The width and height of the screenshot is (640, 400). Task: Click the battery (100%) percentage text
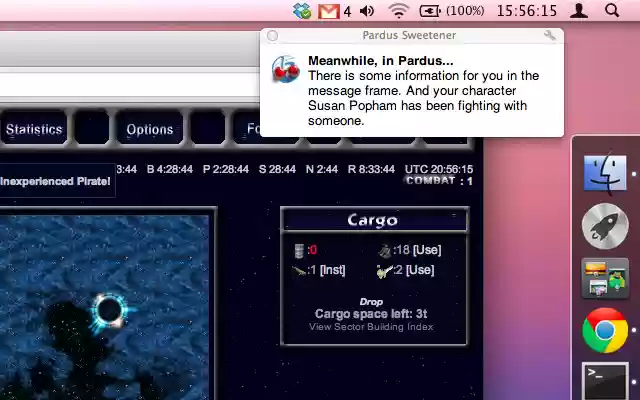(x=465, y=11)
